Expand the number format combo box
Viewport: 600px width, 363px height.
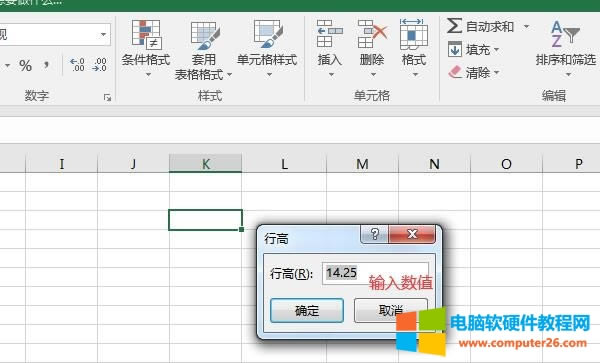tap(103, 34)
